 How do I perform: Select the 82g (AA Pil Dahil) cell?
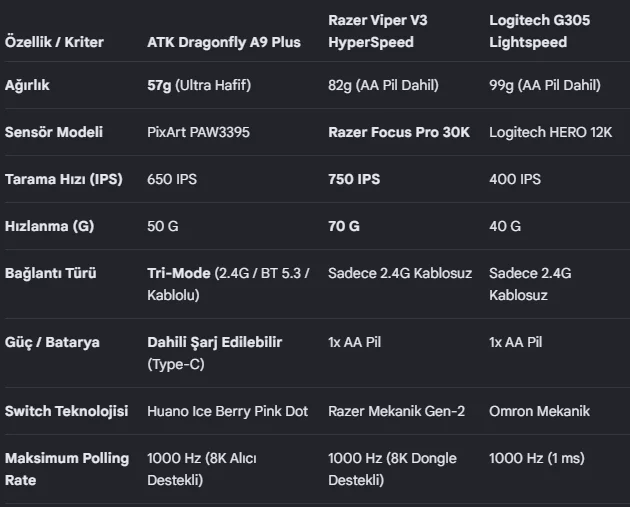[383, 85]
